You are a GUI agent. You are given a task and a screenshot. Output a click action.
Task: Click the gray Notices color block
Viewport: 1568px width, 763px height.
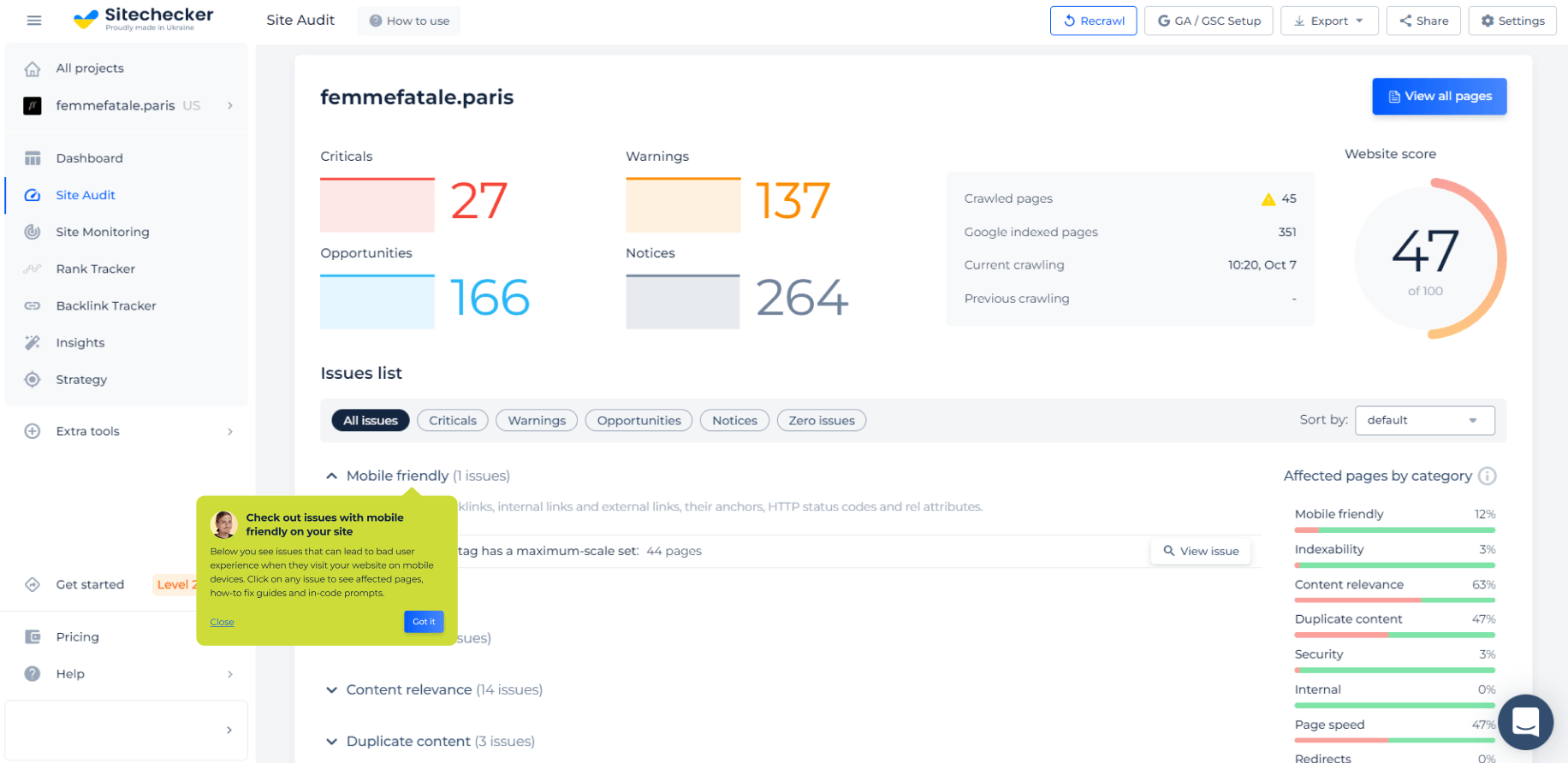tap(683, 301)
